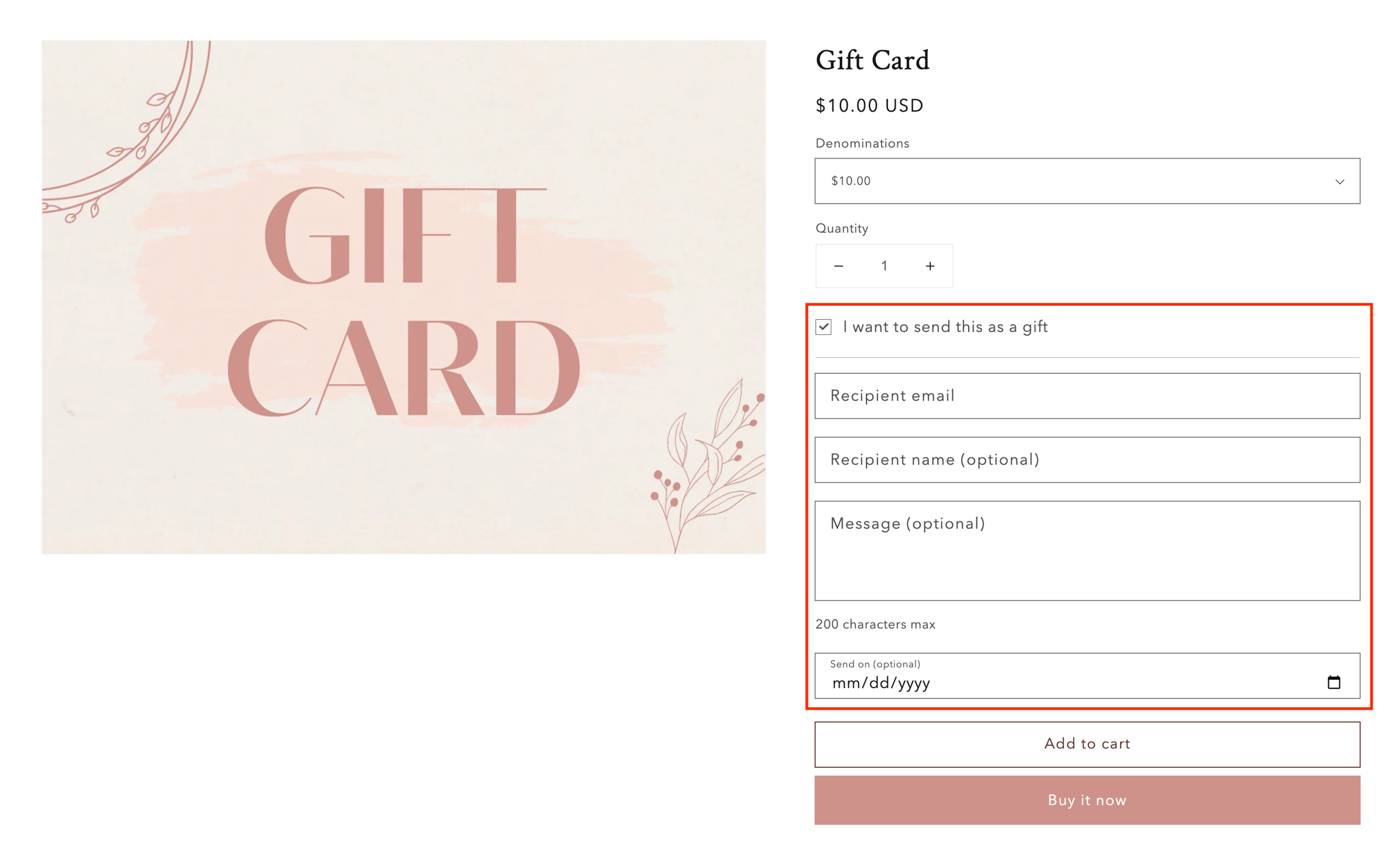Viewport: 1400px width, 842px height.
Task: Click the chevron arrow in Denominations box
Action: coord(1340,182)
